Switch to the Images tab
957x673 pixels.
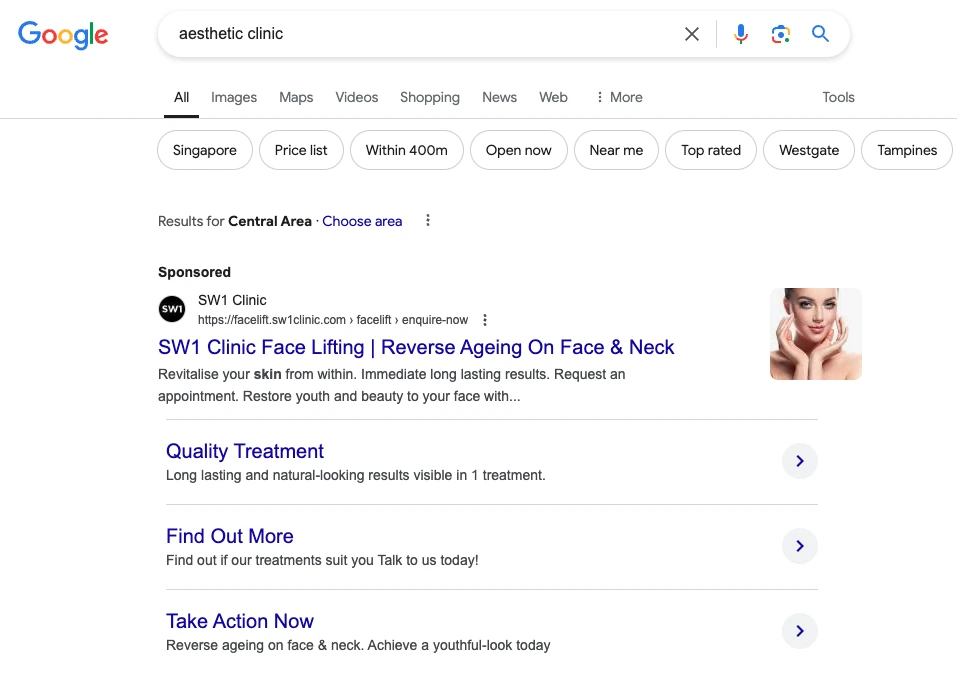(x=234, y=98)
